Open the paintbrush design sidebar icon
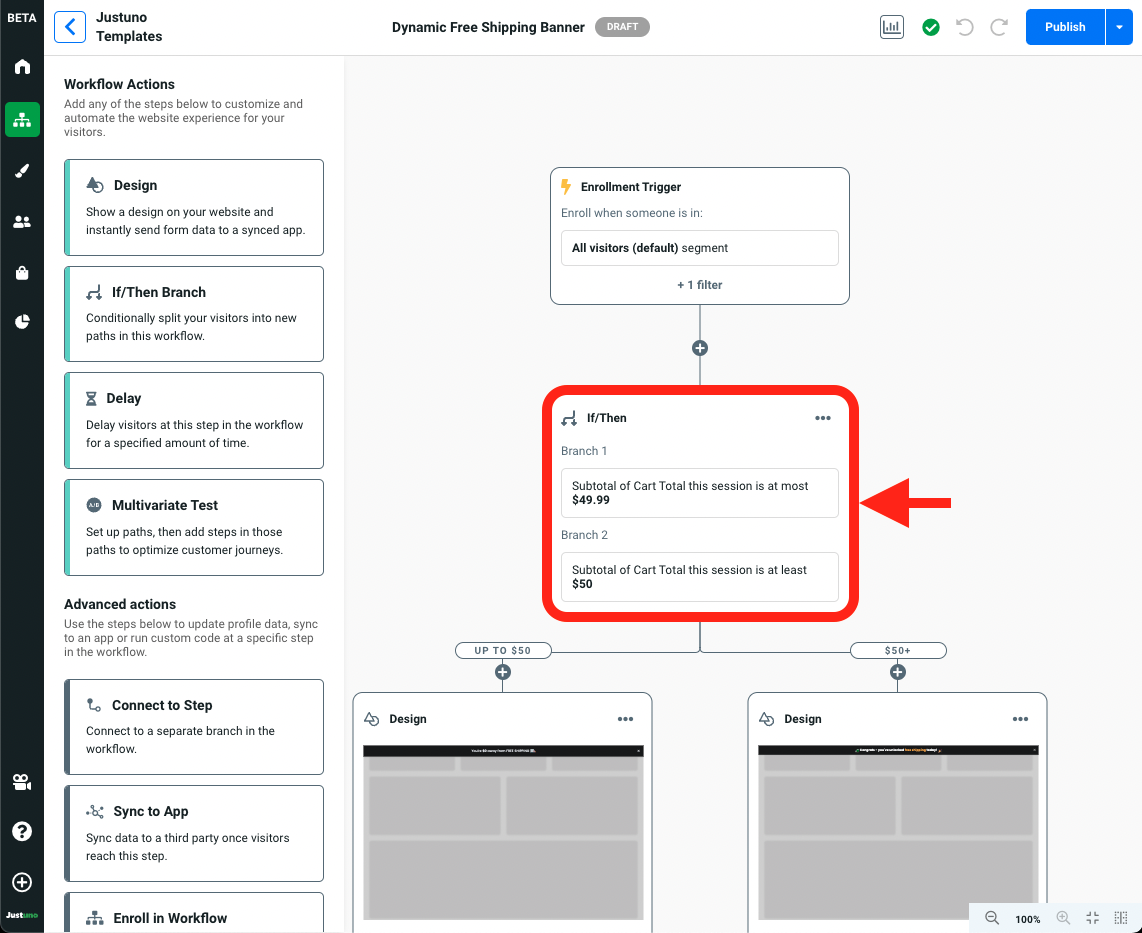Image resolution: width=1142 pixels, height=933 pixels. (22, 171)
